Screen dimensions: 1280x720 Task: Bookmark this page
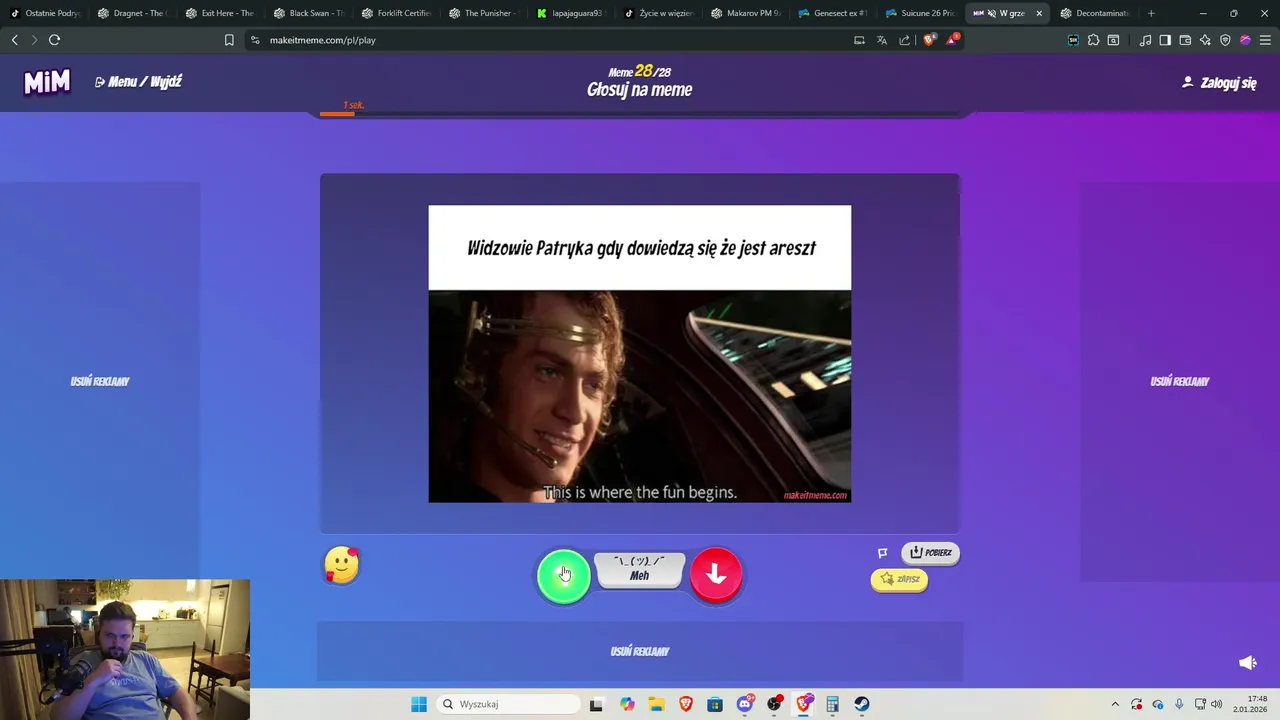tap(229, 40)
